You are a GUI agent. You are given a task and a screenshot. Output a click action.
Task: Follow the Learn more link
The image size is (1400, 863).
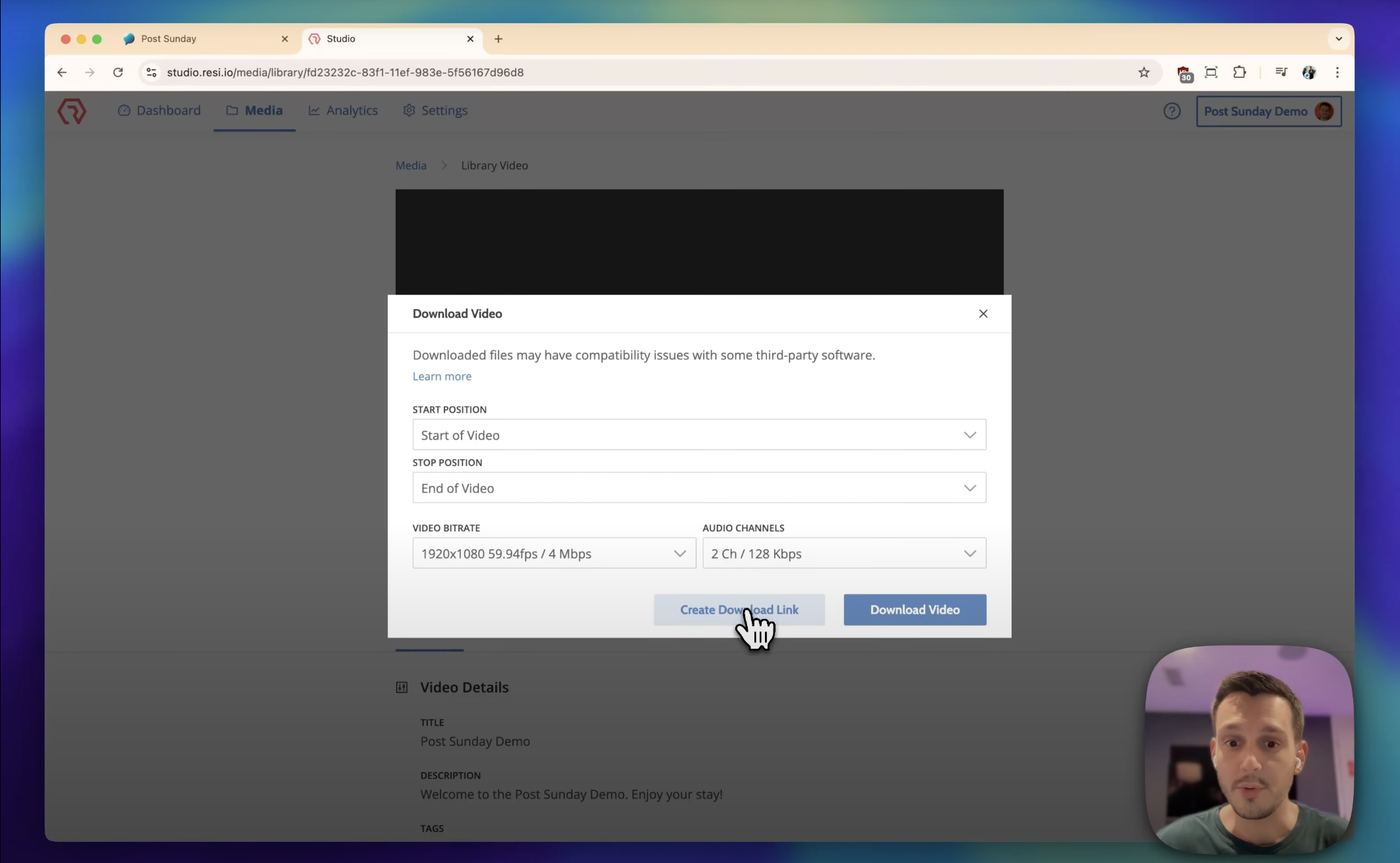click(442, 376)
